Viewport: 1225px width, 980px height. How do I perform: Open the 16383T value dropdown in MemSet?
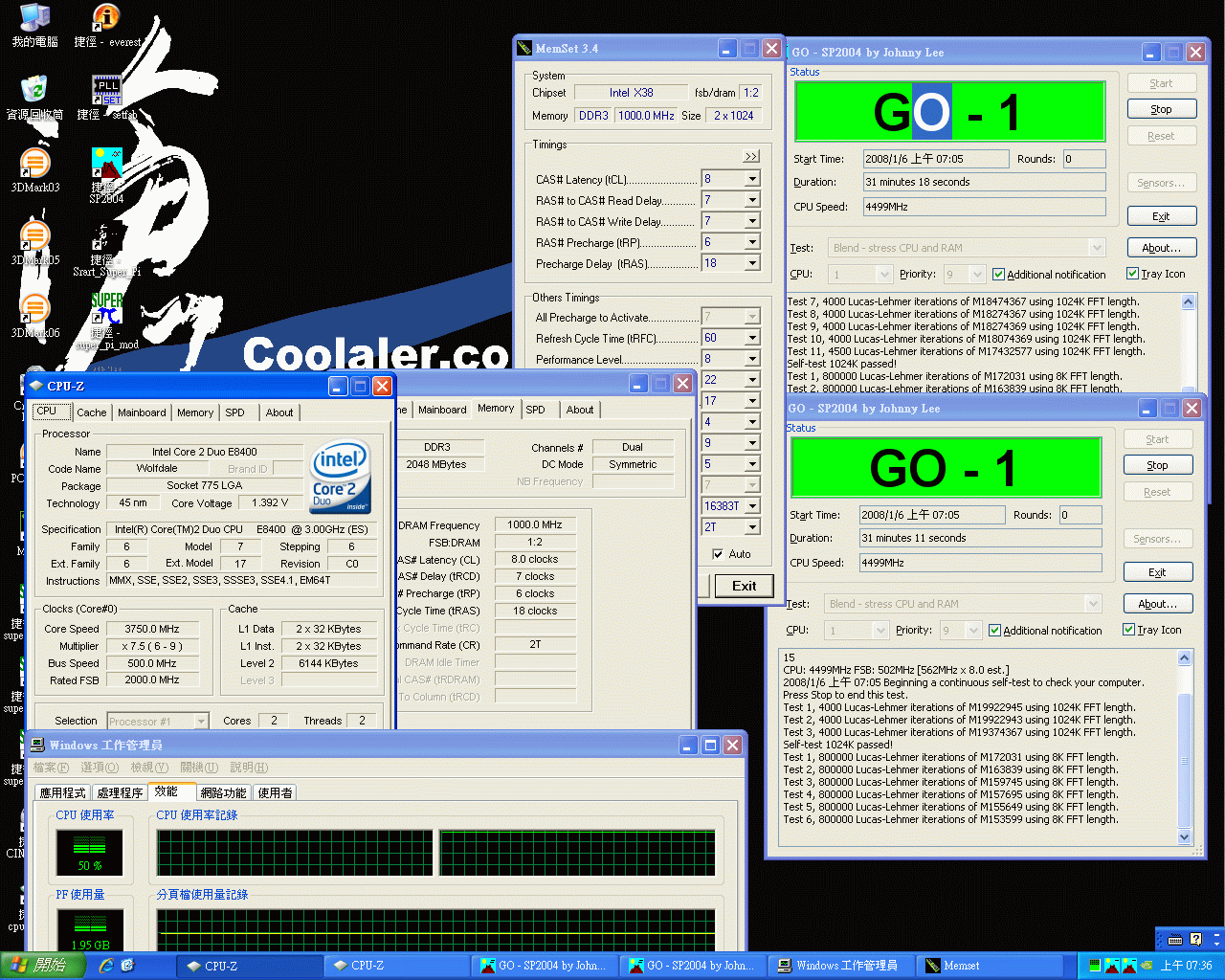point(752,506)
